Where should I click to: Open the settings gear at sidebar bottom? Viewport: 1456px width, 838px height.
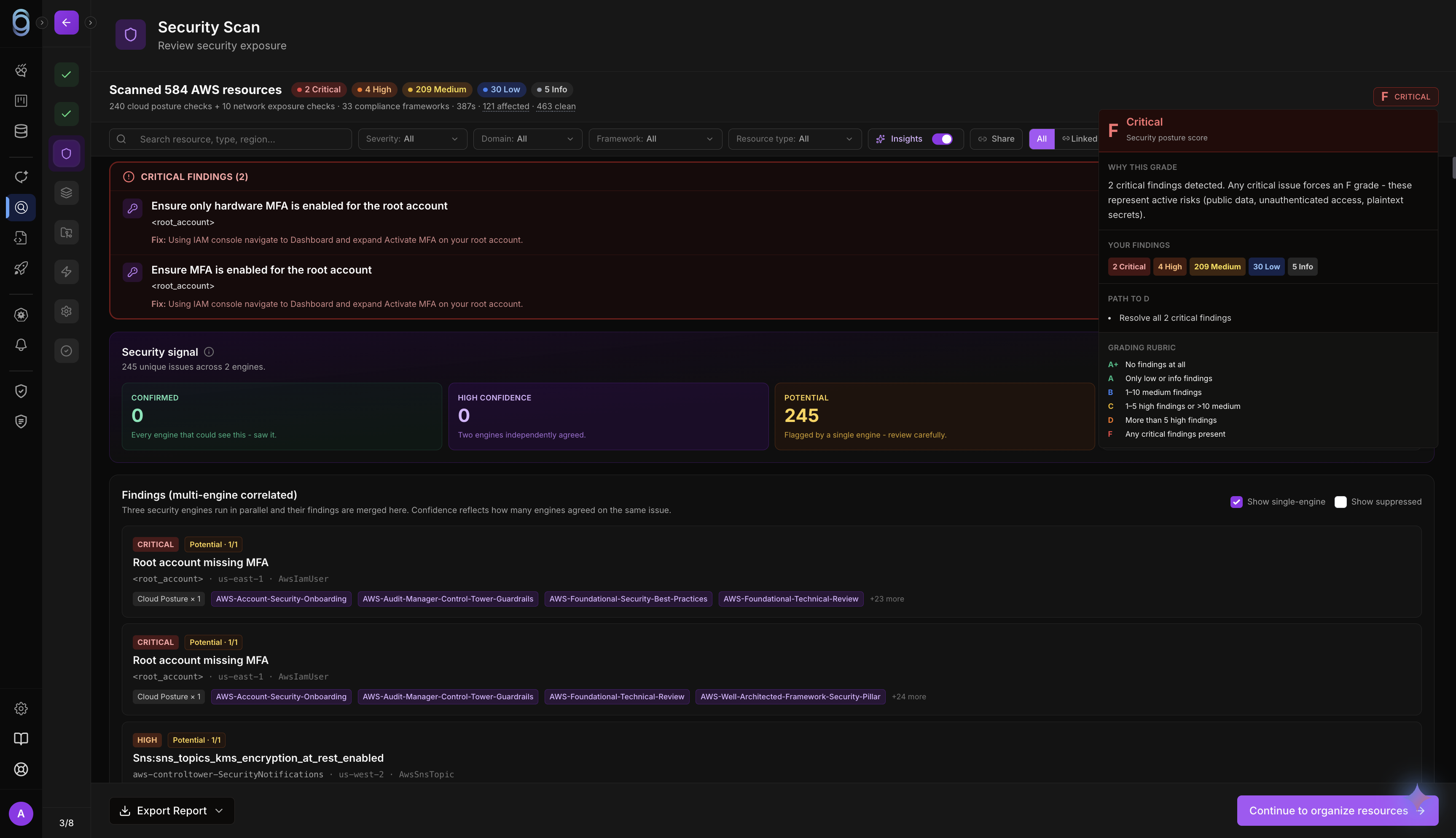click(x=21, y=709)
